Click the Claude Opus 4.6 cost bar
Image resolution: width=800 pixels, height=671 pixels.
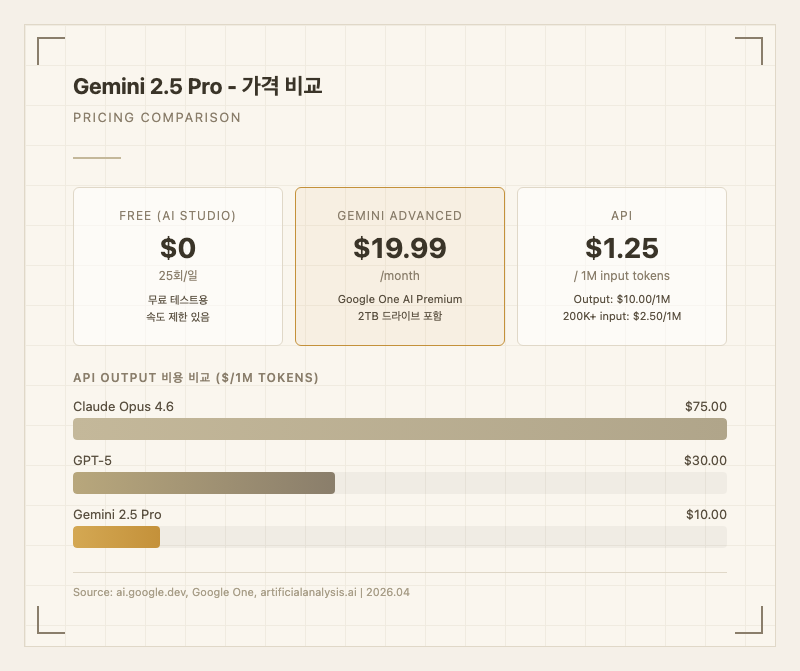pyautogui.click(x=400, y=429)
